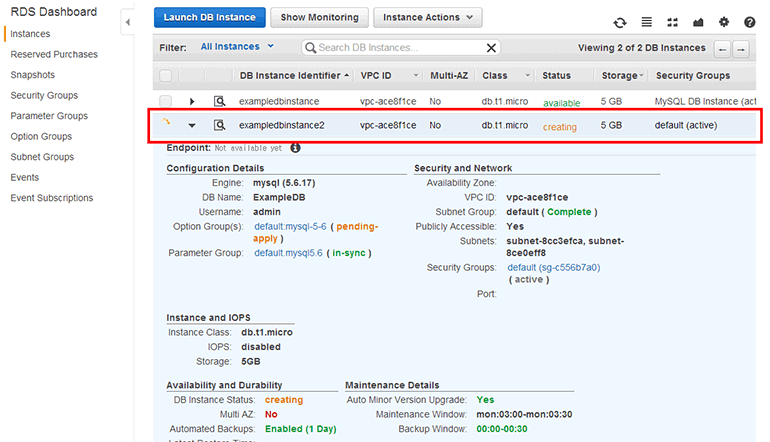This screenshot has height=442, width=770.
Task: Collapse the RDS Dashboard sidebar
Action: pos(128,22)
